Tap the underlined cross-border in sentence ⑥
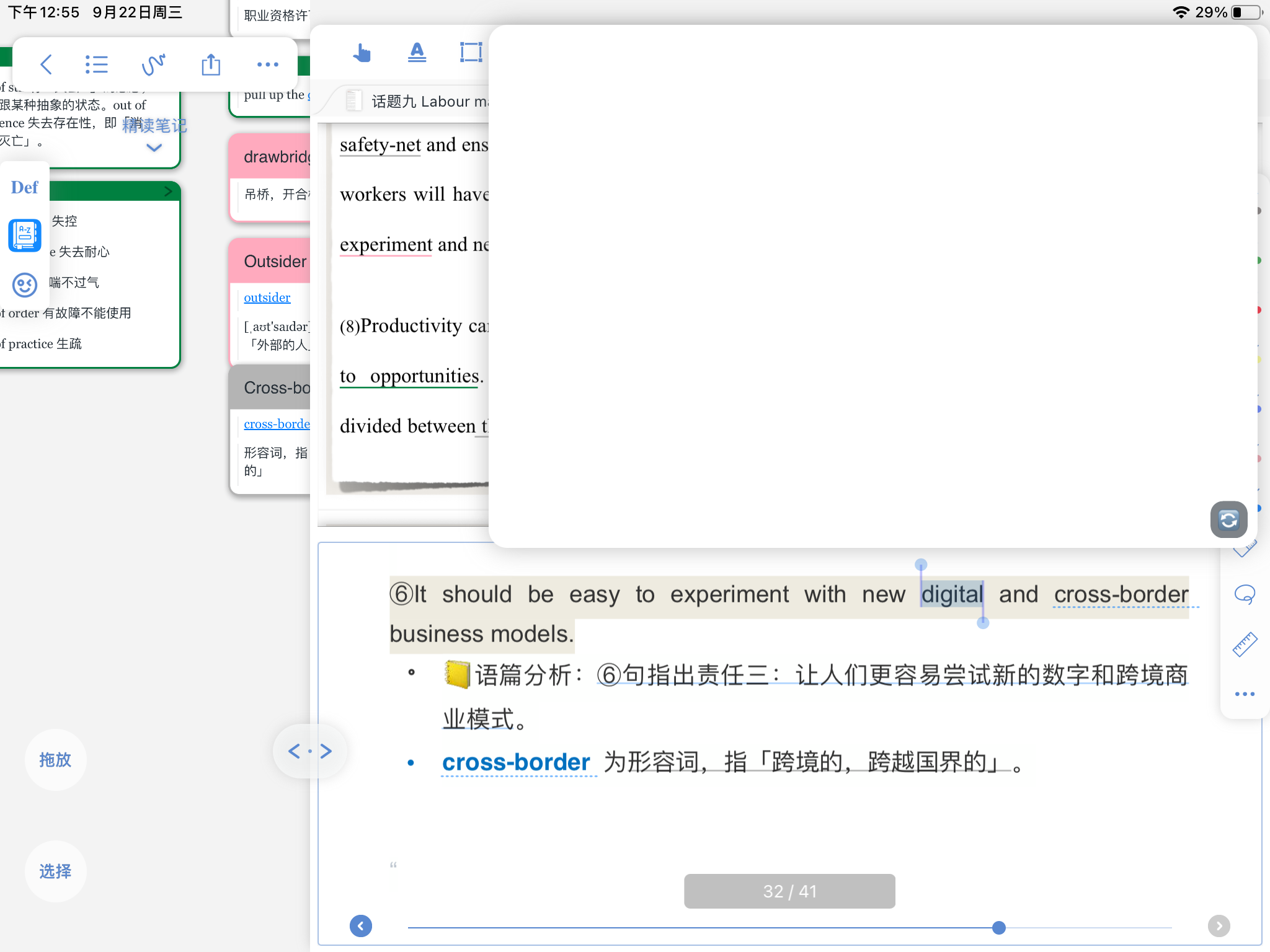1270x952 pixels. coord(1121,594)
